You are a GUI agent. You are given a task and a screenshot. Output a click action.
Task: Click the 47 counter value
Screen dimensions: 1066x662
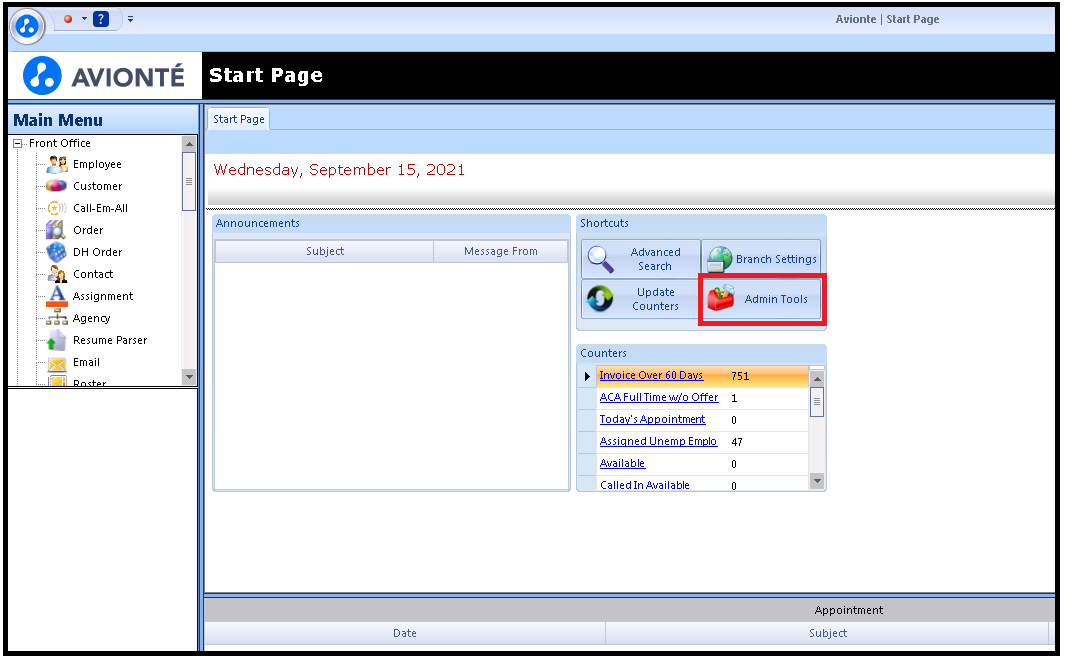[737, 442]
